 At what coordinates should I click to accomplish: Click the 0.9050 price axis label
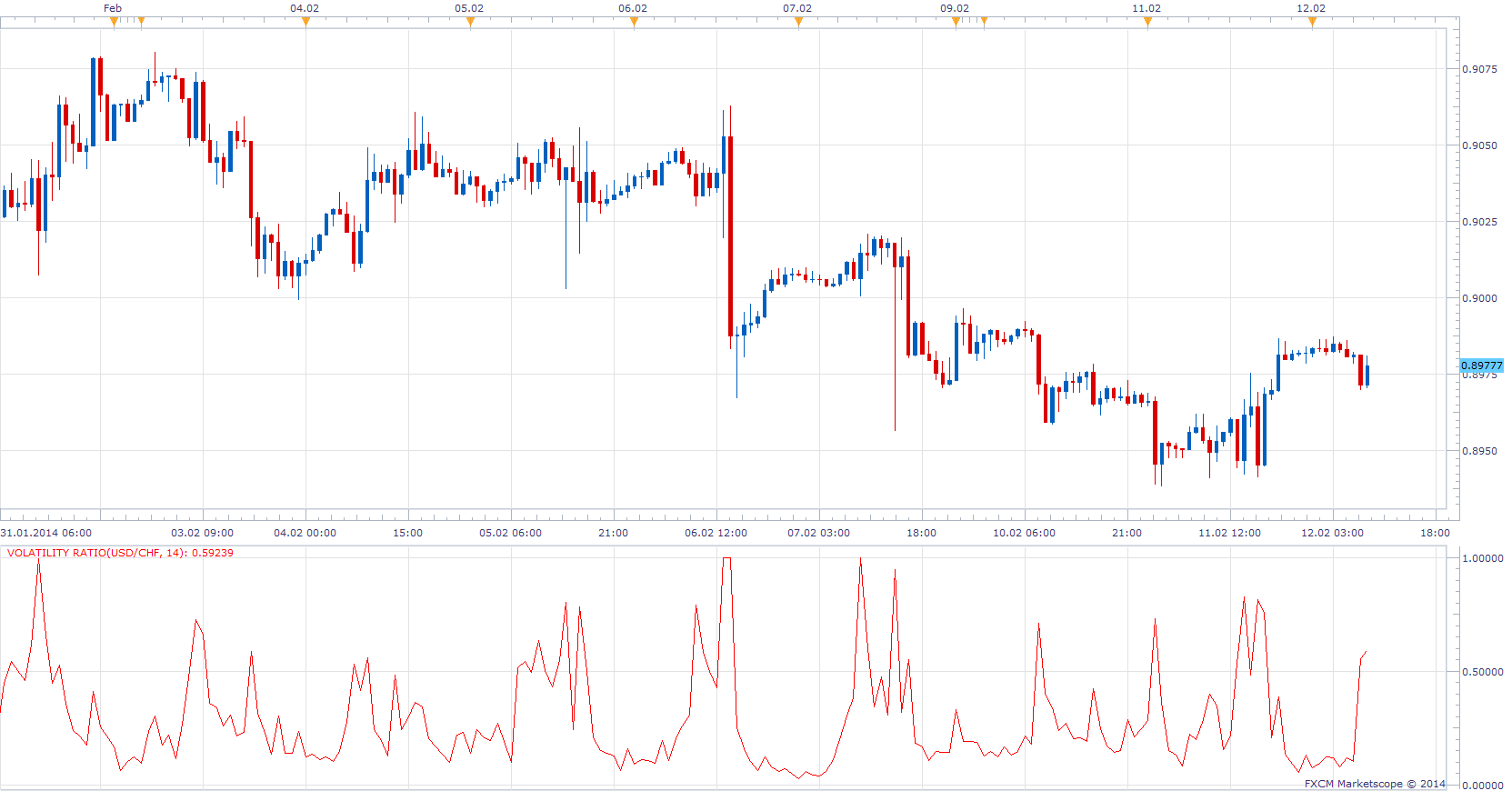(1479, 145)
